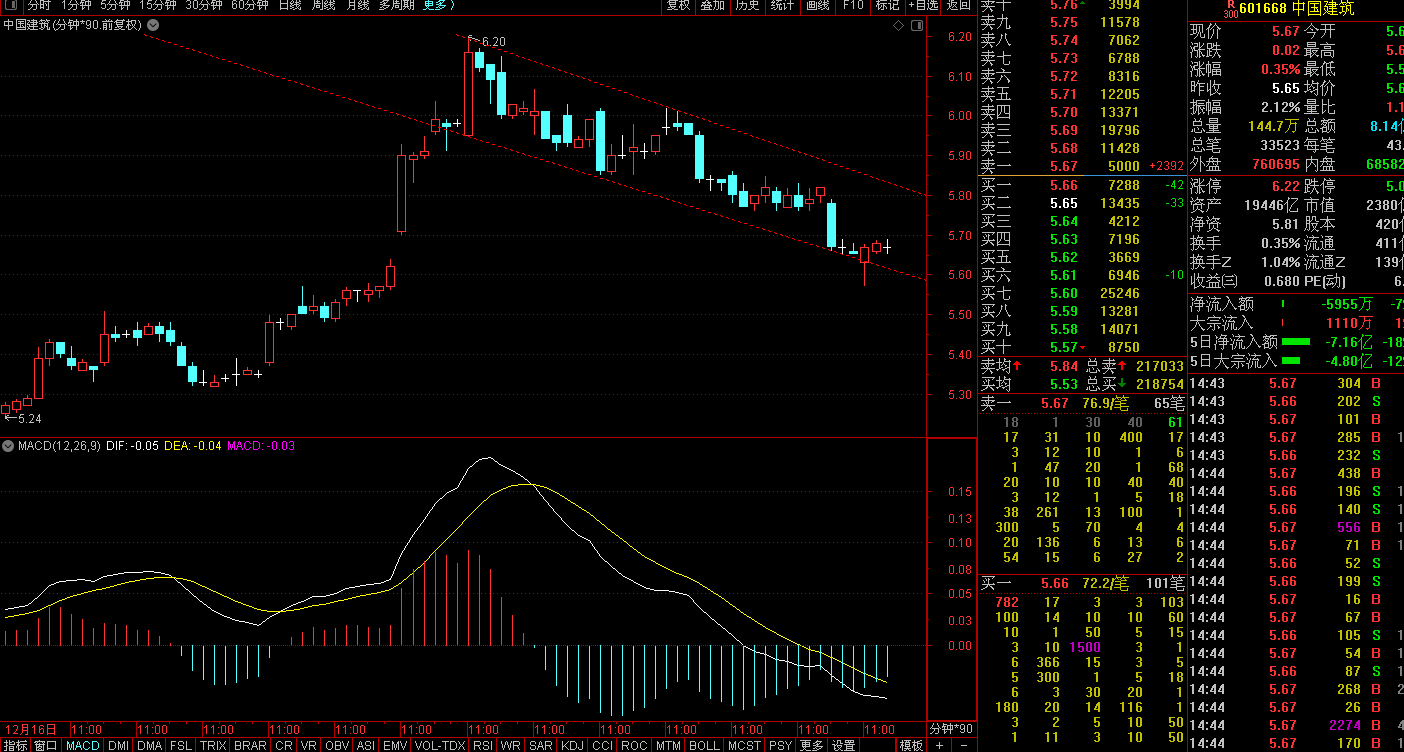The height and width of the screenshot is (752, 1404).
Task: Click the panel layout icon at top-left
Action: tap(13, 5)
